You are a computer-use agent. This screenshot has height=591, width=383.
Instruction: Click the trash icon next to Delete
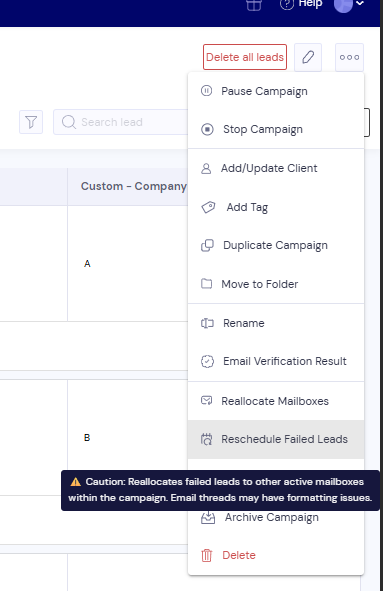207,555
